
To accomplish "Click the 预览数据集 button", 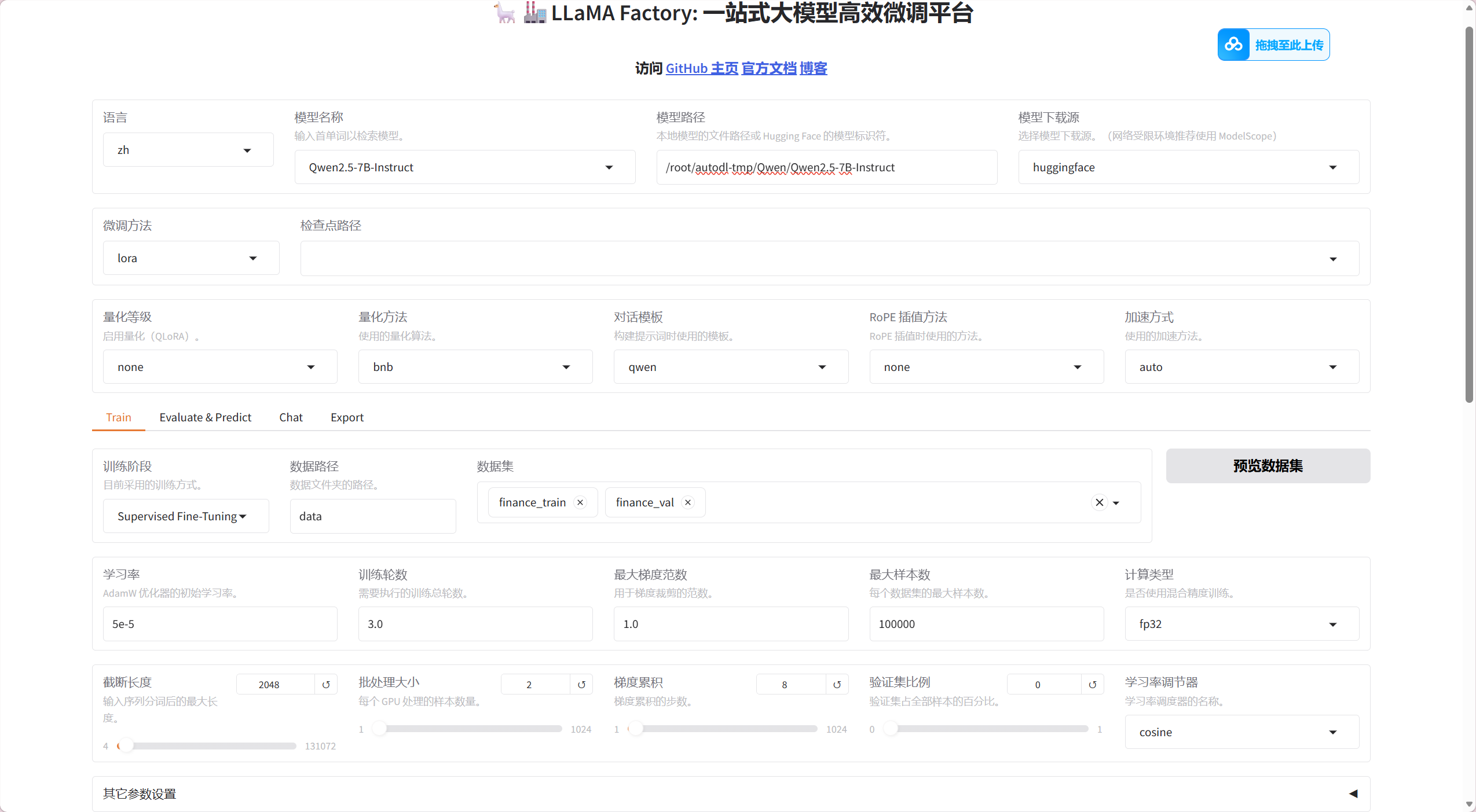I will (1268, 466).
